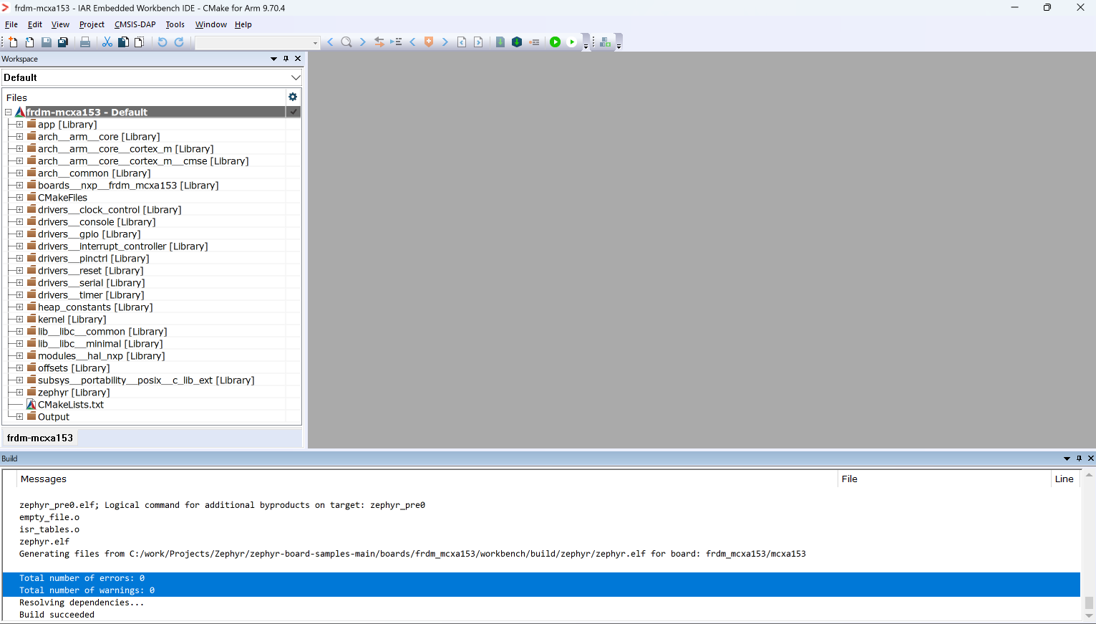This screenshot has width=1096, height=624.
Task: Click the Find Previous arrow icon
Action: tap(330, 43)
